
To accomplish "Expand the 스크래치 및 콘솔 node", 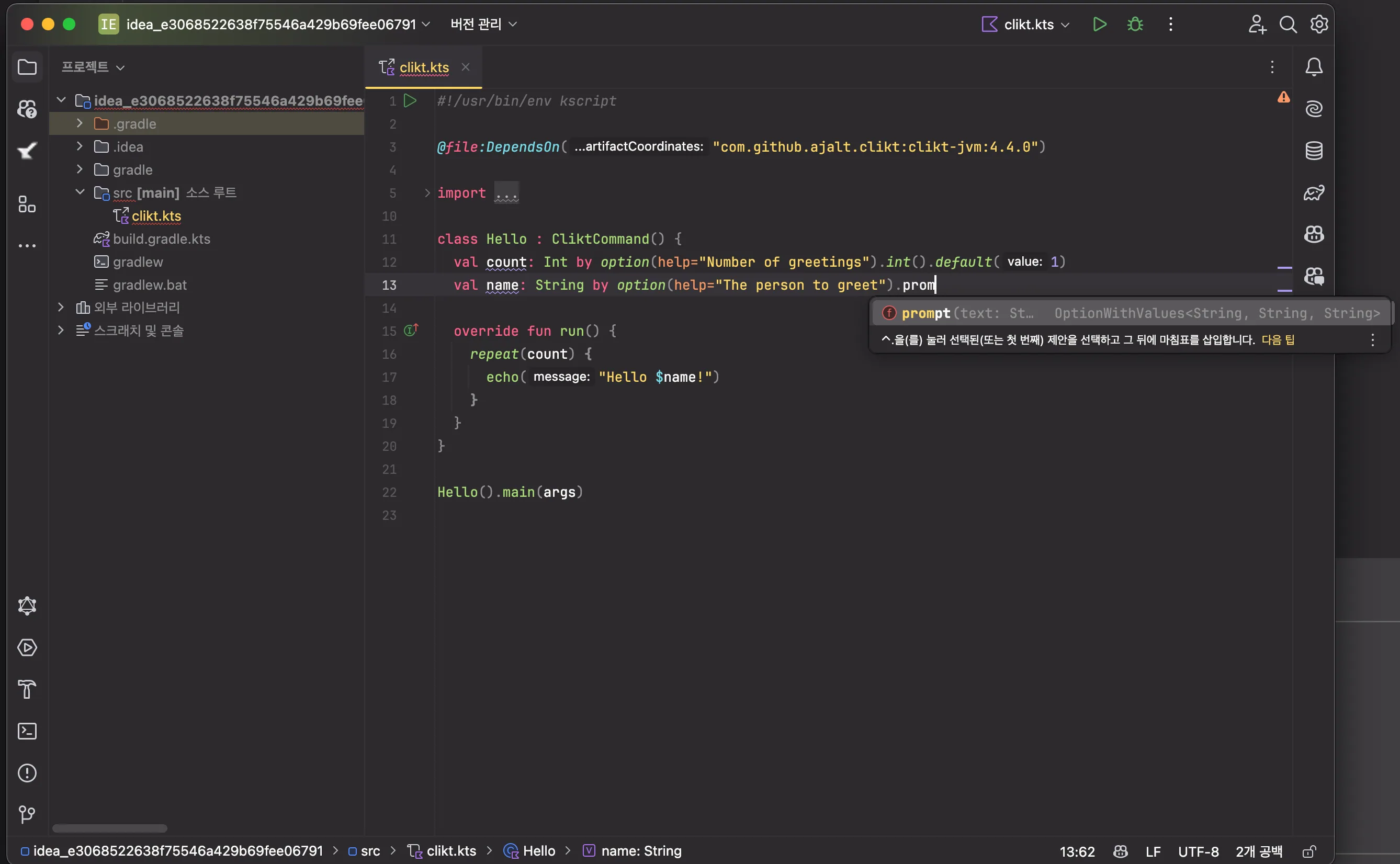I will (x=61, y=331).
